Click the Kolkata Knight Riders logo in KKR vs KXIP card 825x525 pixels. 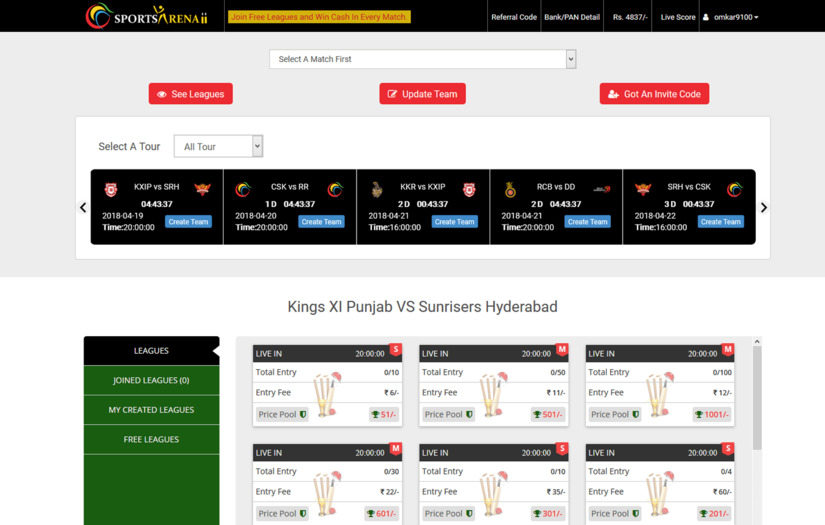377,189
